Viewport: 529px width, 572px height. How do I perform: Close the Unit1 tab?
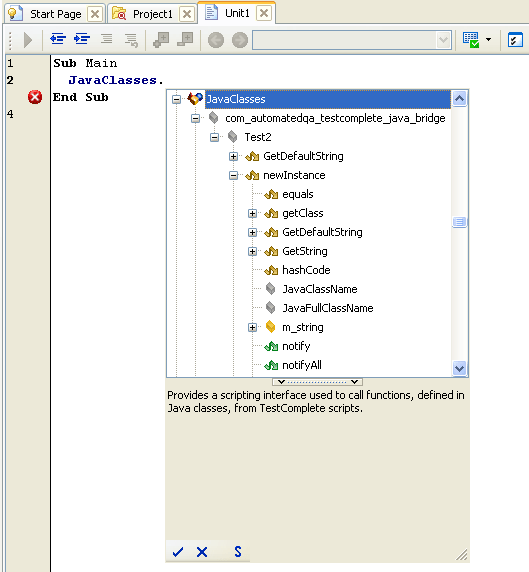pyautogui.click(x=264, y=13)
